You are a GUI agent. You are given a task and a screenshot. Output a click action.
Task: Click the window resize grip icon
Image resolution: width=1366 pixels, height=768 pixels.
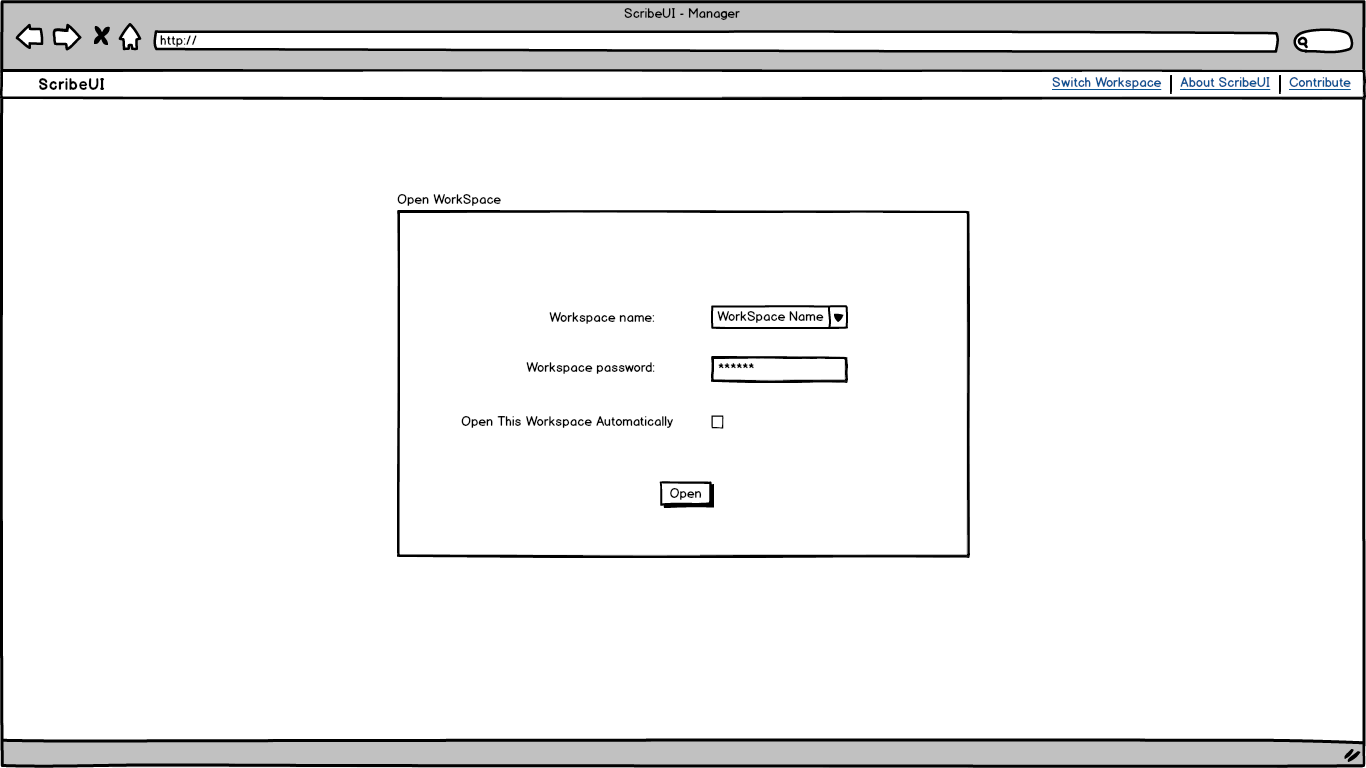[x=1352, y=755]
